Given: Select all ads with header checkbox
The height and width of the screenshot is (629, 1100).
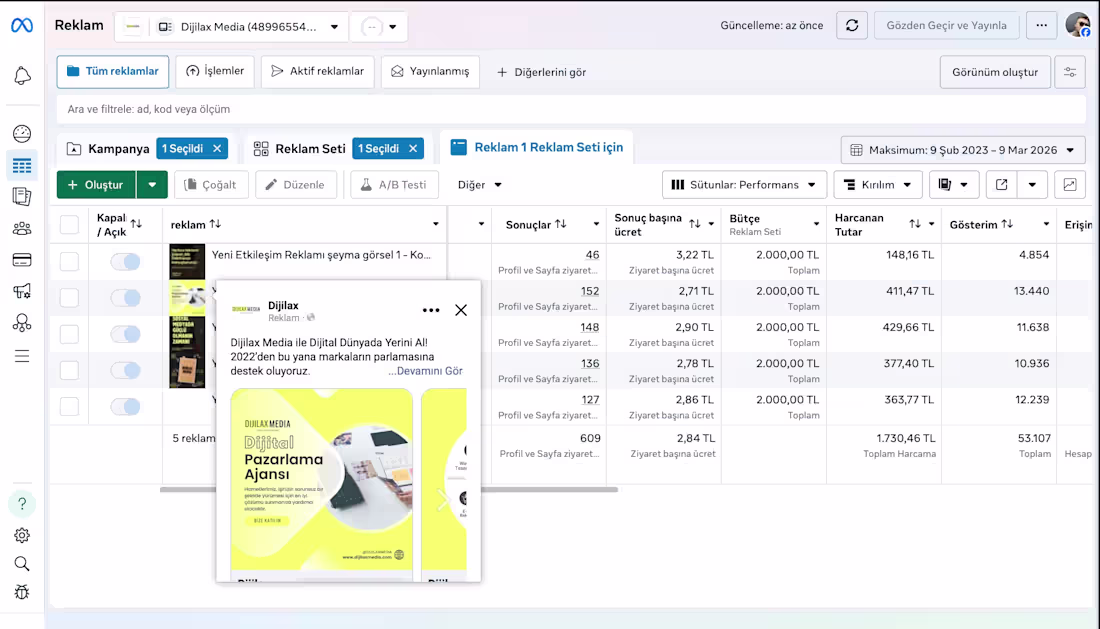Looking at the screenshot, I should [x=69, y=224].
